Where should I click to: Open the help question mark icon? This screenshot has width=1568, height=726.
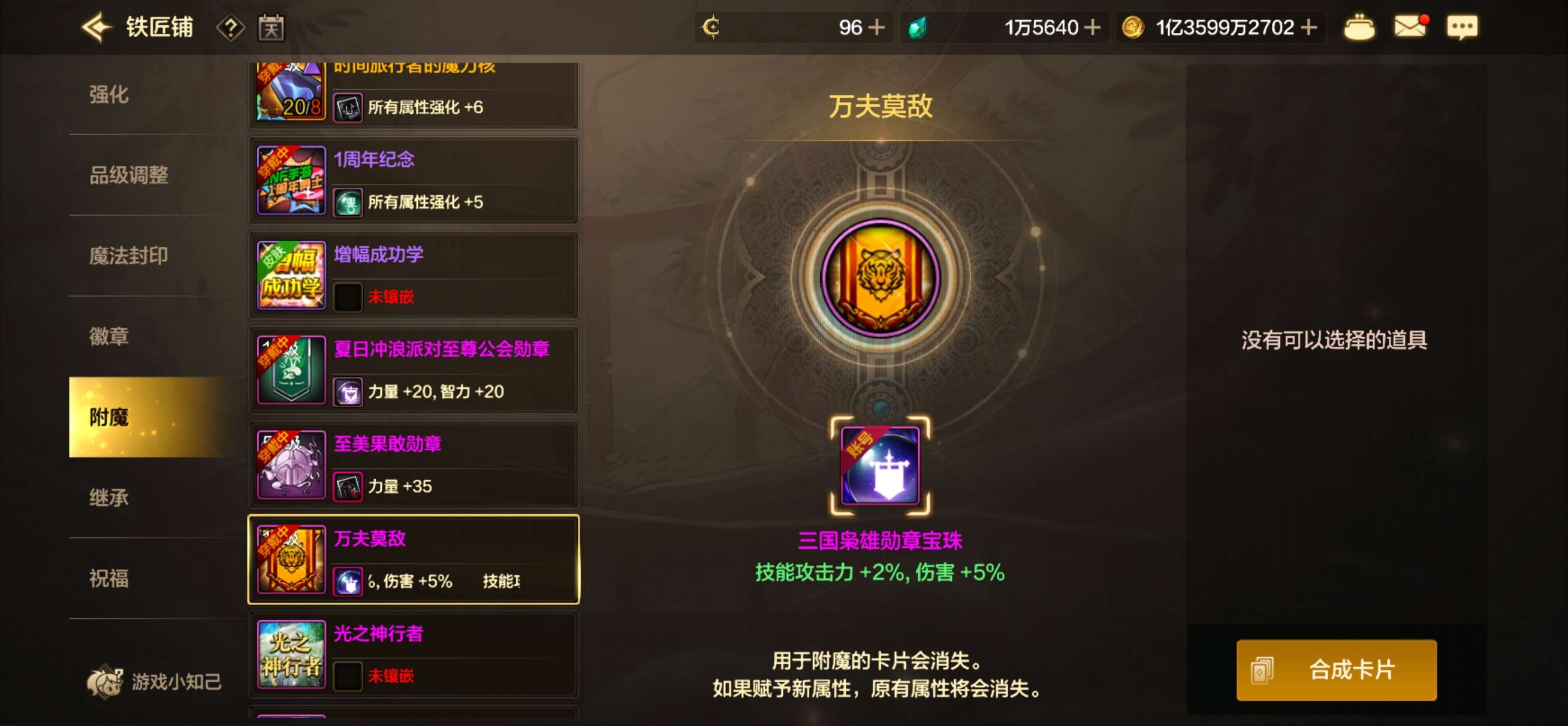pyautogui.click(x=231, y=28)
